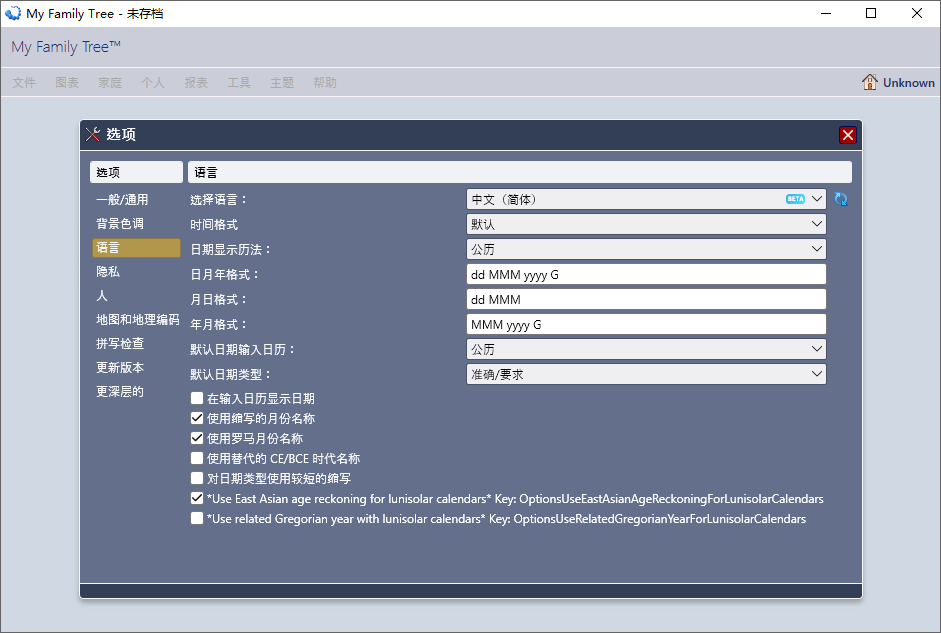Maximize the My Family Tree window
The image size is (941, 633).
tap(871, 13)
